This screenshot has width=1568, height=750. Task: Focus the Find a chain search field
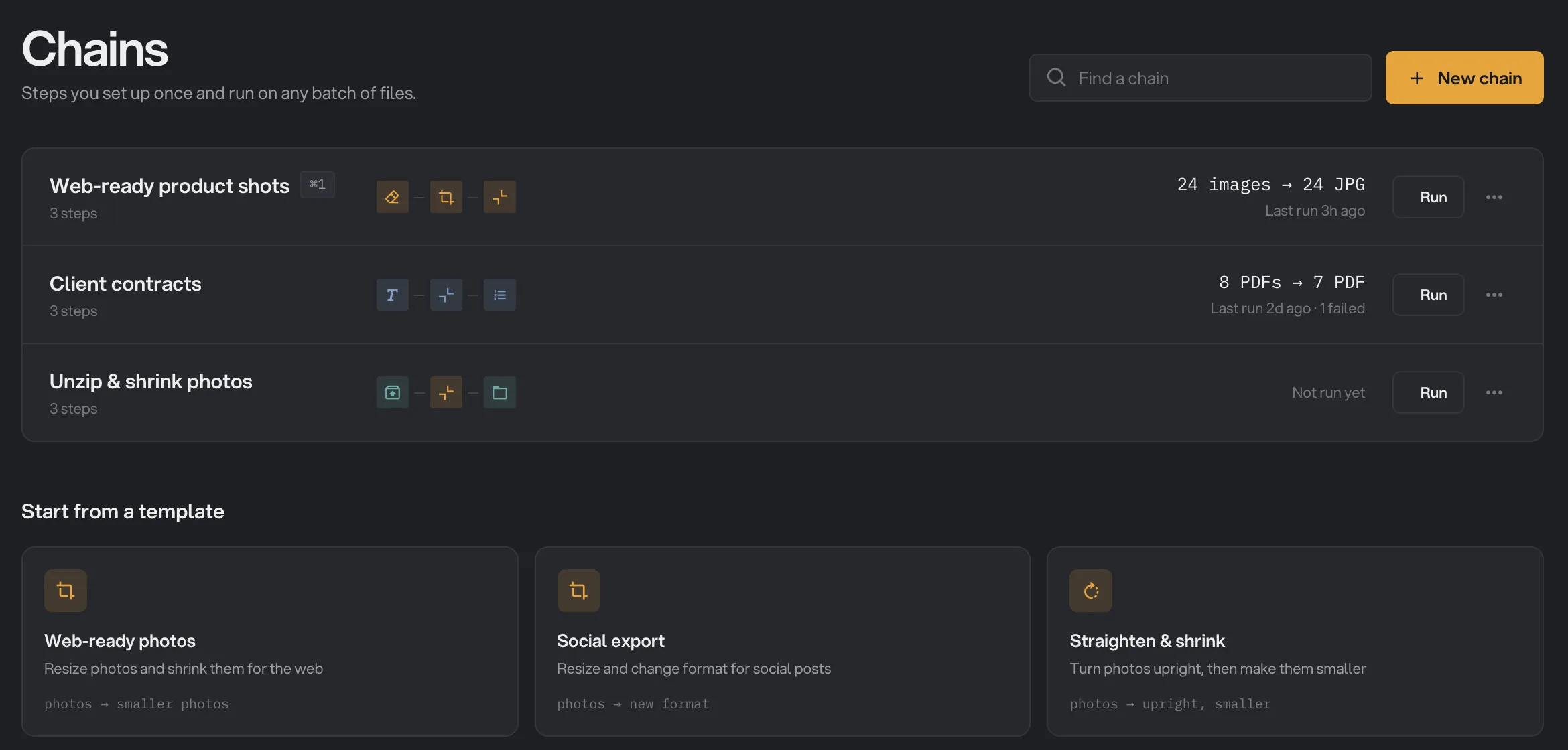tap(1200, 78)
